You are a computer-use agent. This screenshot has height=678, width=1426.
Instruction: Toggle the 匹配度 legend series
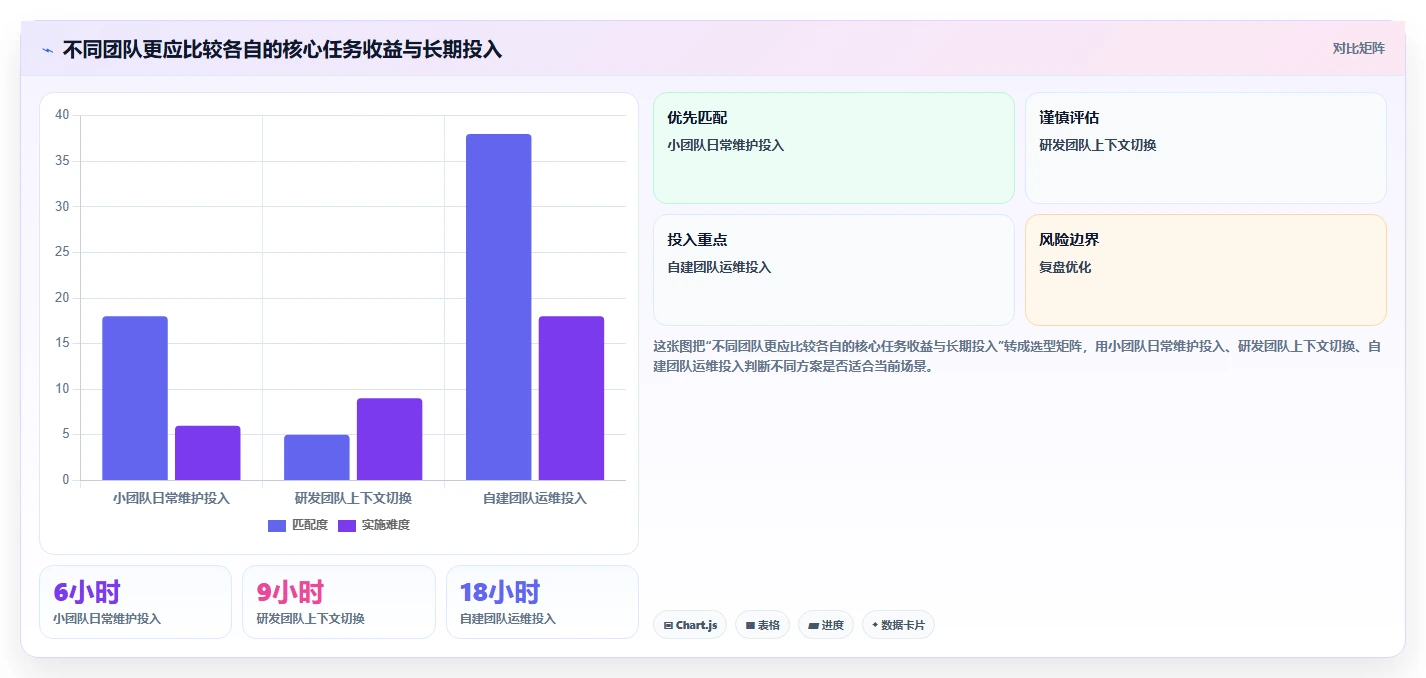297,525
